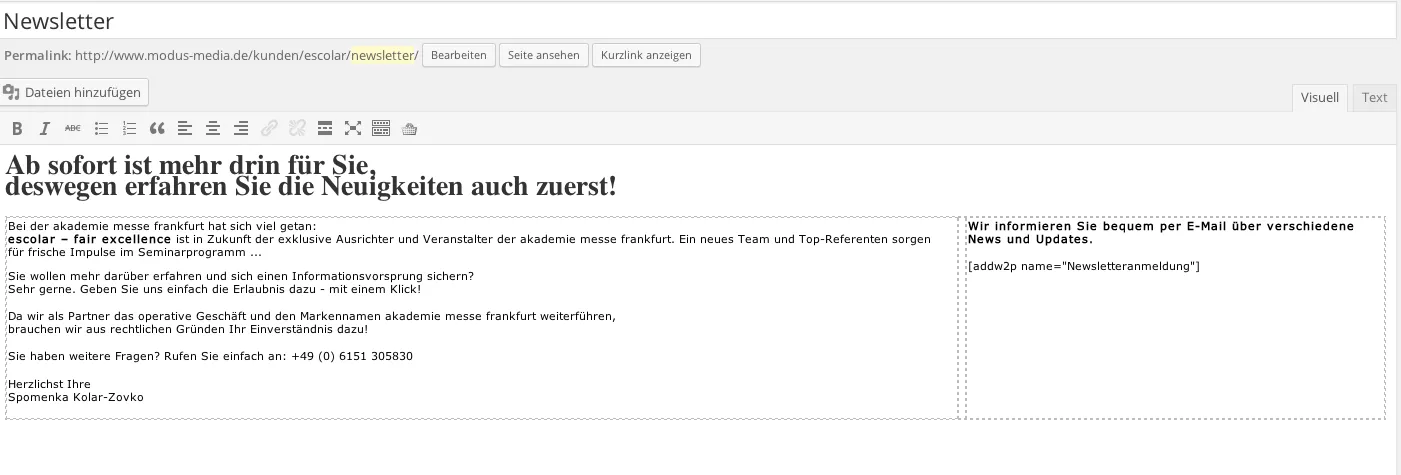The height and width of the screenshot is (475, 1401).
Task: Click the signature 'Spomenka Kolar-Zovko'
Action: pyautogui.click(x=75, y=397)
